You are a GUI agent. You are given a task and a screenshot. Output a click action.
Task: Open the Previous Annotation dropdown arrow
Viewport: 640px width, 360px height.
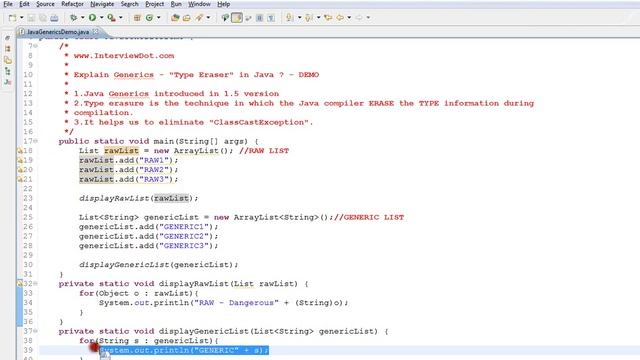(x=318, y=18)
